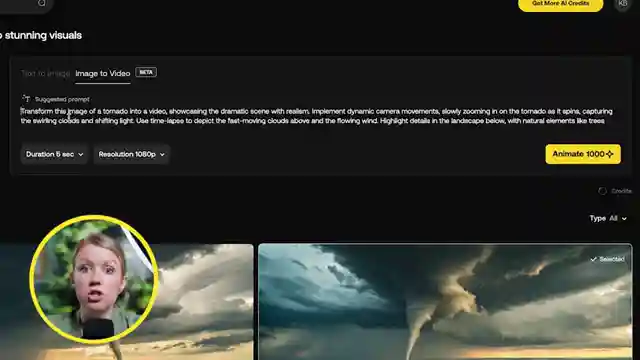Image resolution: width=640 pixels, height=360 pixels.
Task: Open the Type All filter dropdown
Action: pyautogui.click(x=608, y=218)
